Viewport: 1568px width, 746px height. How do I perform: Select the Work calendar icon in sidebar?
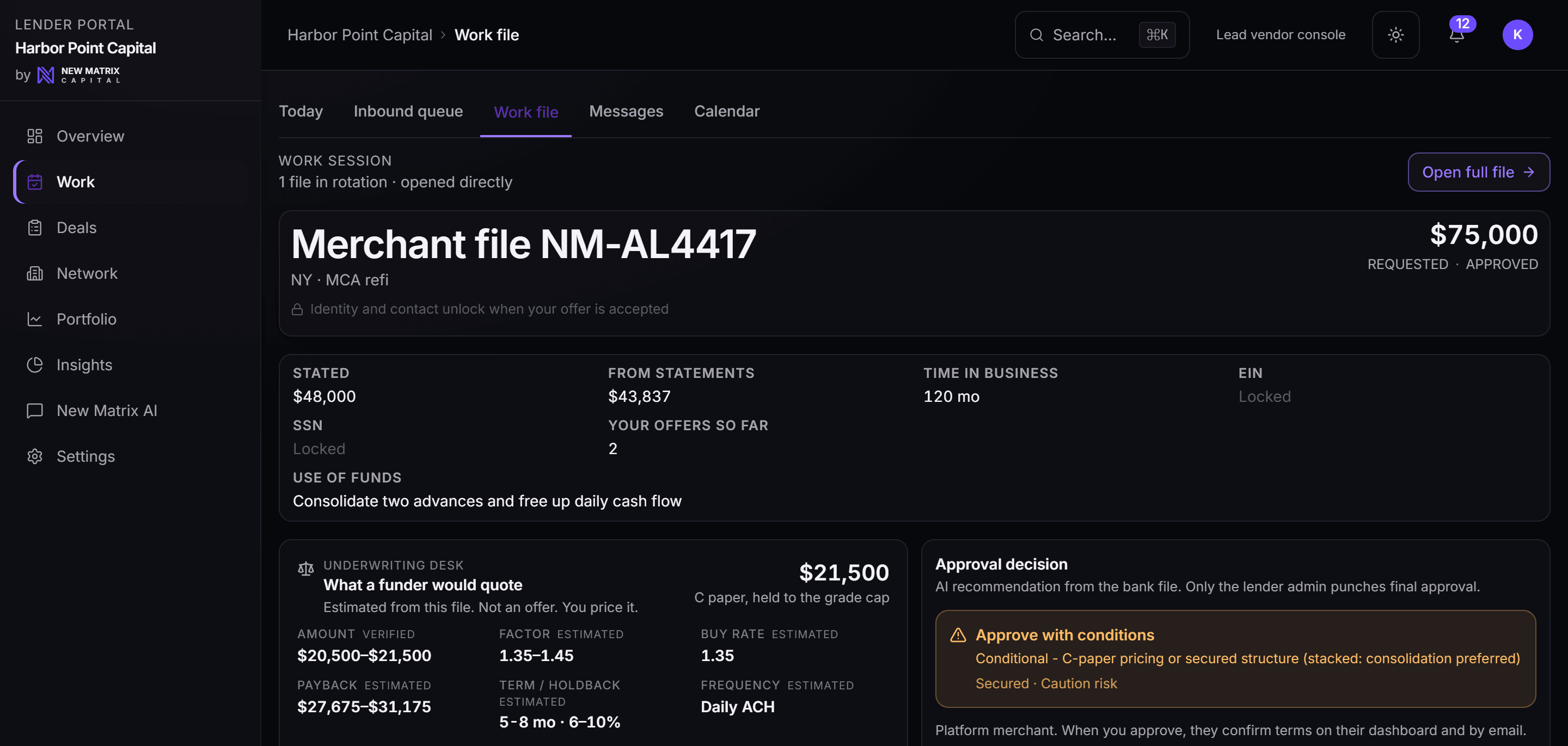(x=35, y=181)
